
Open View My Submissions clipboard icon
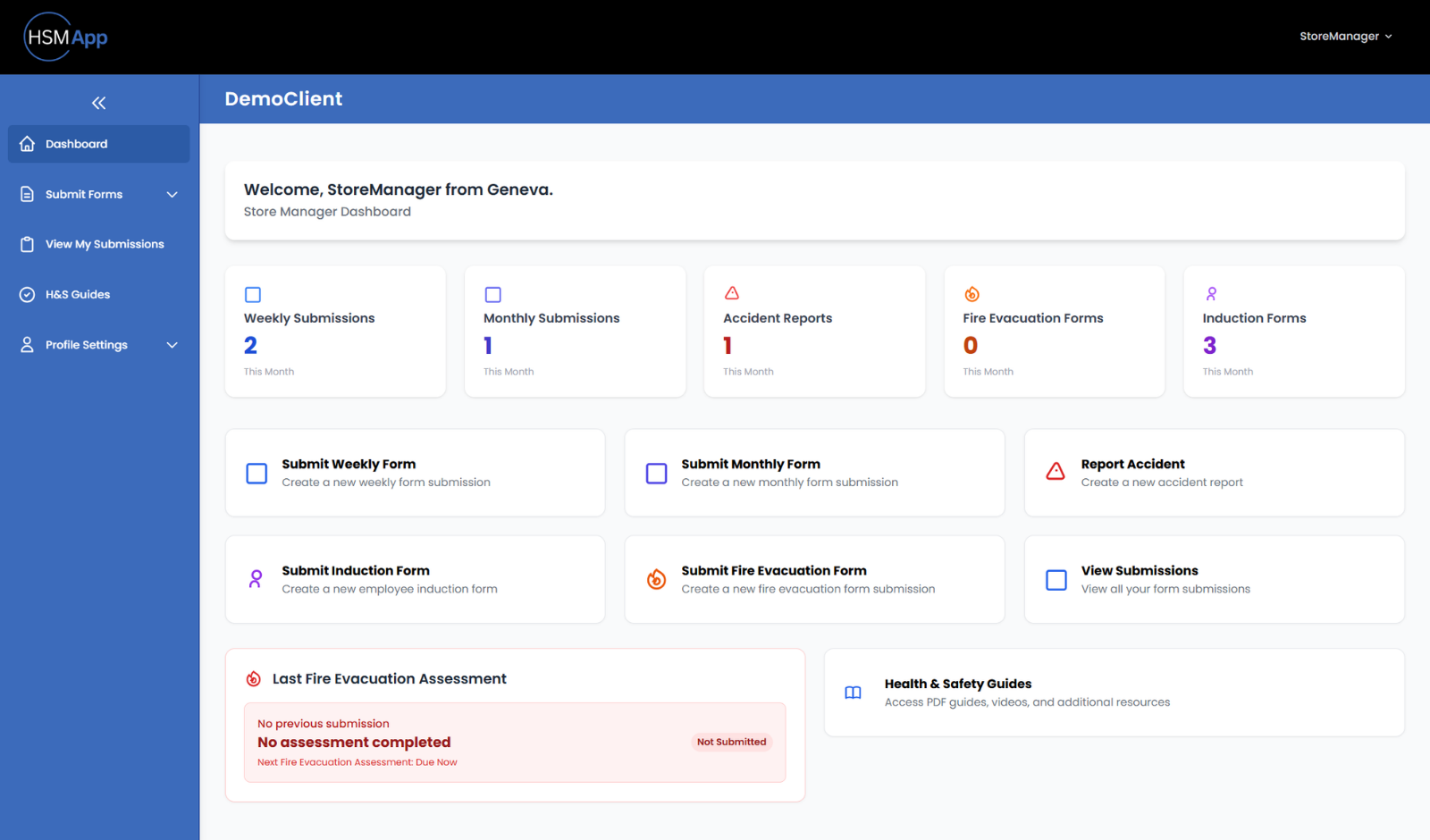click(27, 243)
